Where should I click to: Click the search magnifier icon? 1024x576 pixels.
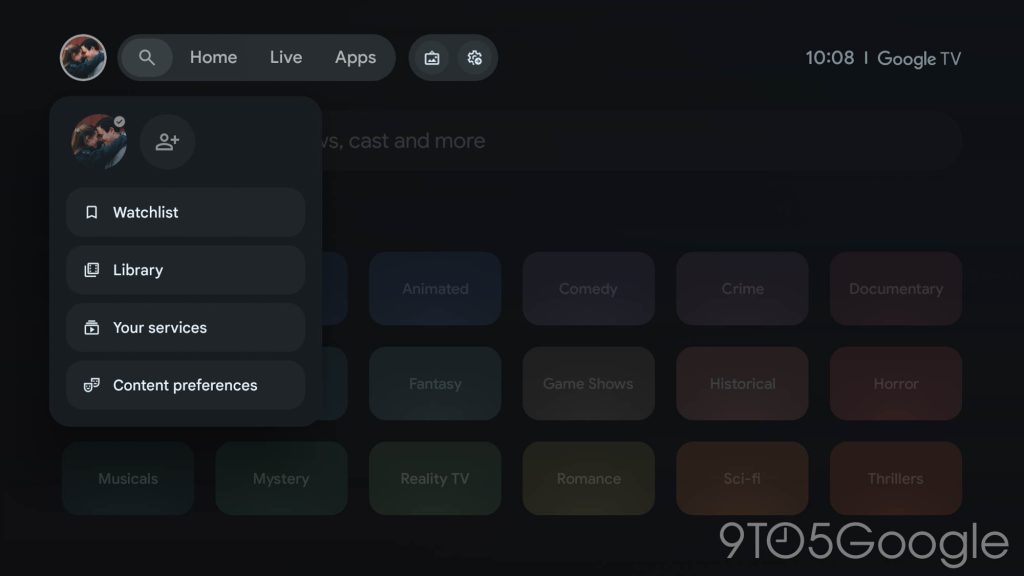(x=147, y=58)
